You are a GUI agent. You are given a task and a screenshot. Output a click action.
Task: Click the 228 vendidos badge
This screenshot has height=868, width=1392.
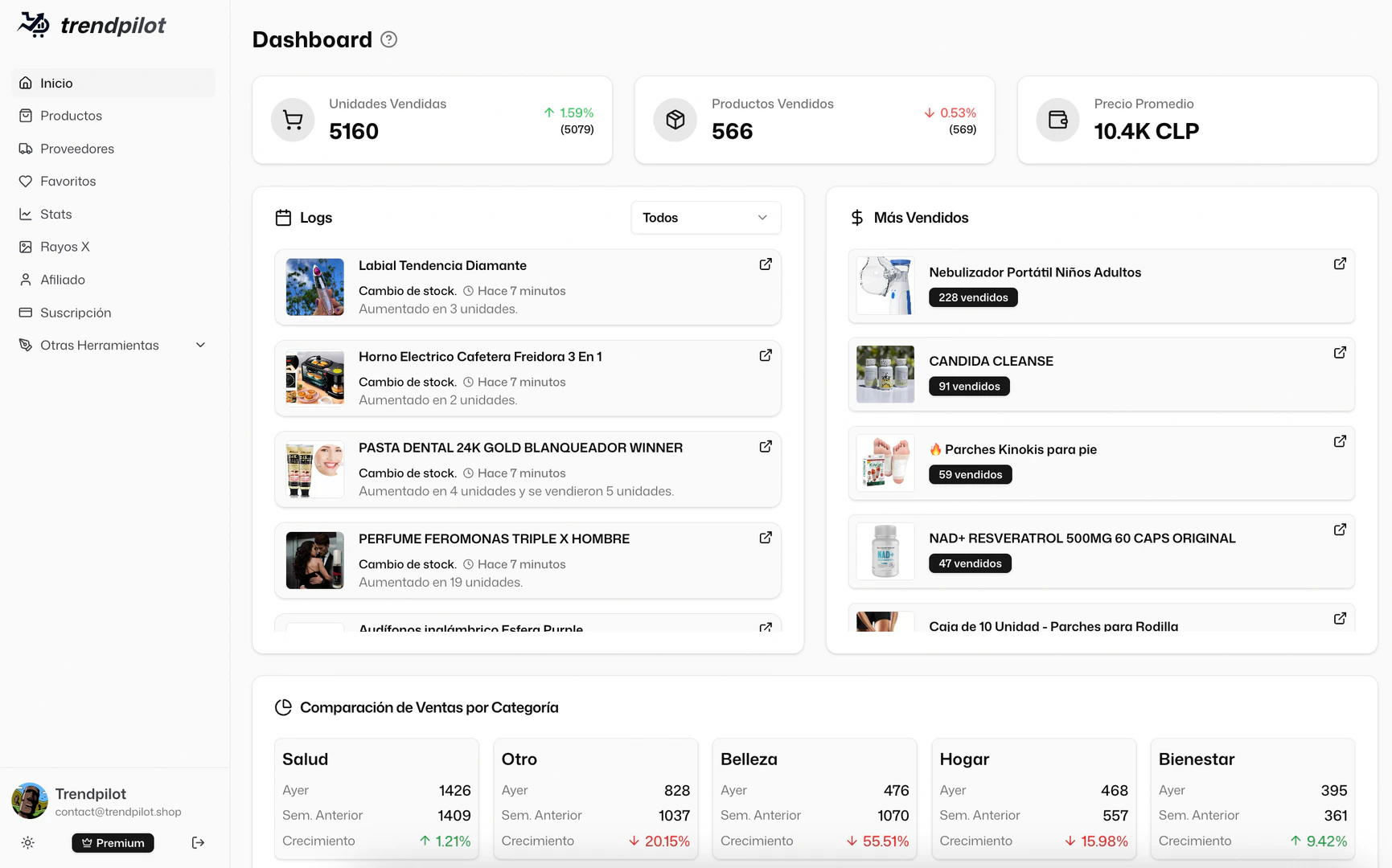pyautogui.click(x=973, y=297)
